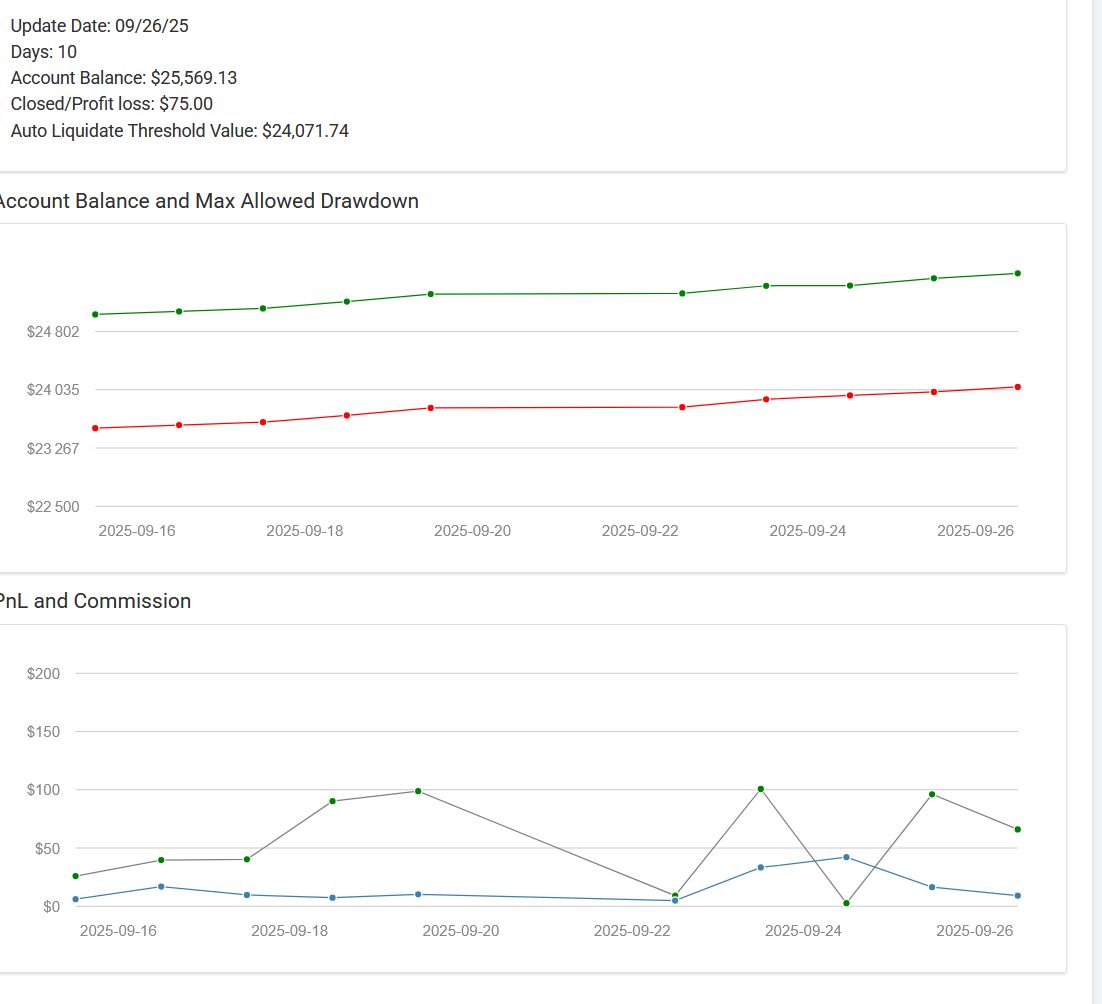Click the green PnL point near $0
The height and width of the screenshot is (1004, 1102).
pyautogui.click(x=846, y=903)
